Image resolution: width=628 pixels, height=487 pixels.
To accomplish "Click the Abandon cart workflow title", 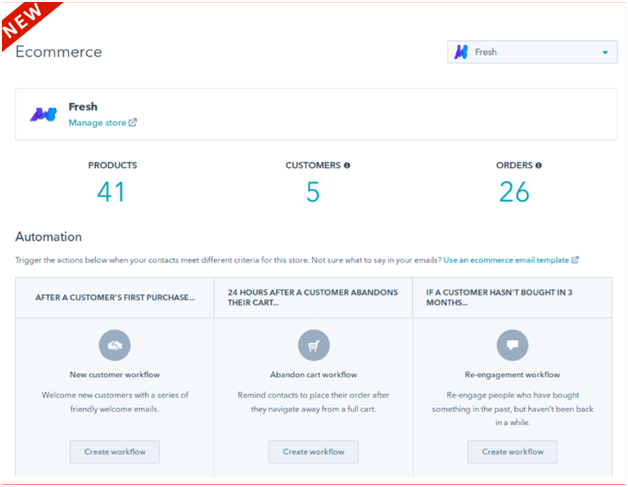I will (314, 375).
